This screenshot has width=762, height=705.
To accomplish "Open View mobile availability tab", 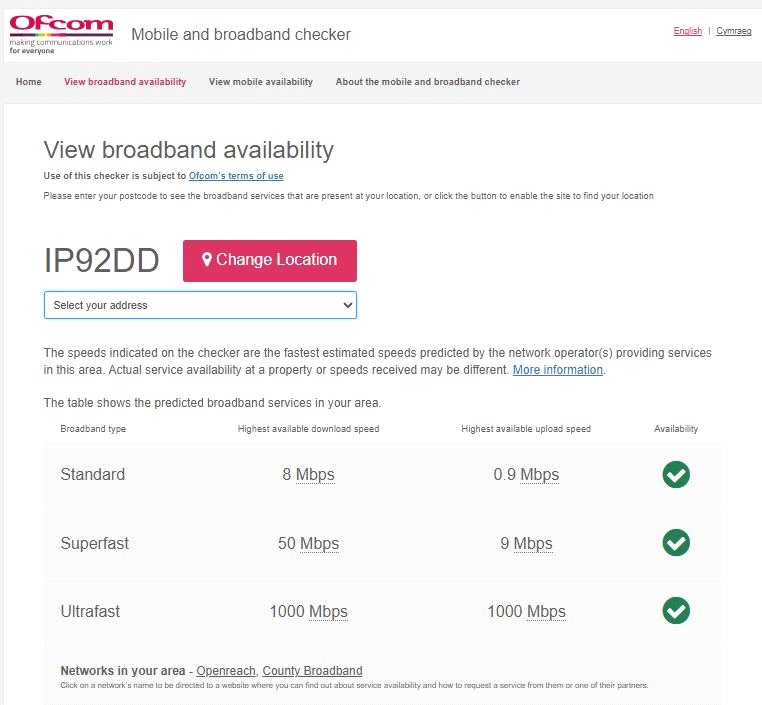I will click(260, 82).
